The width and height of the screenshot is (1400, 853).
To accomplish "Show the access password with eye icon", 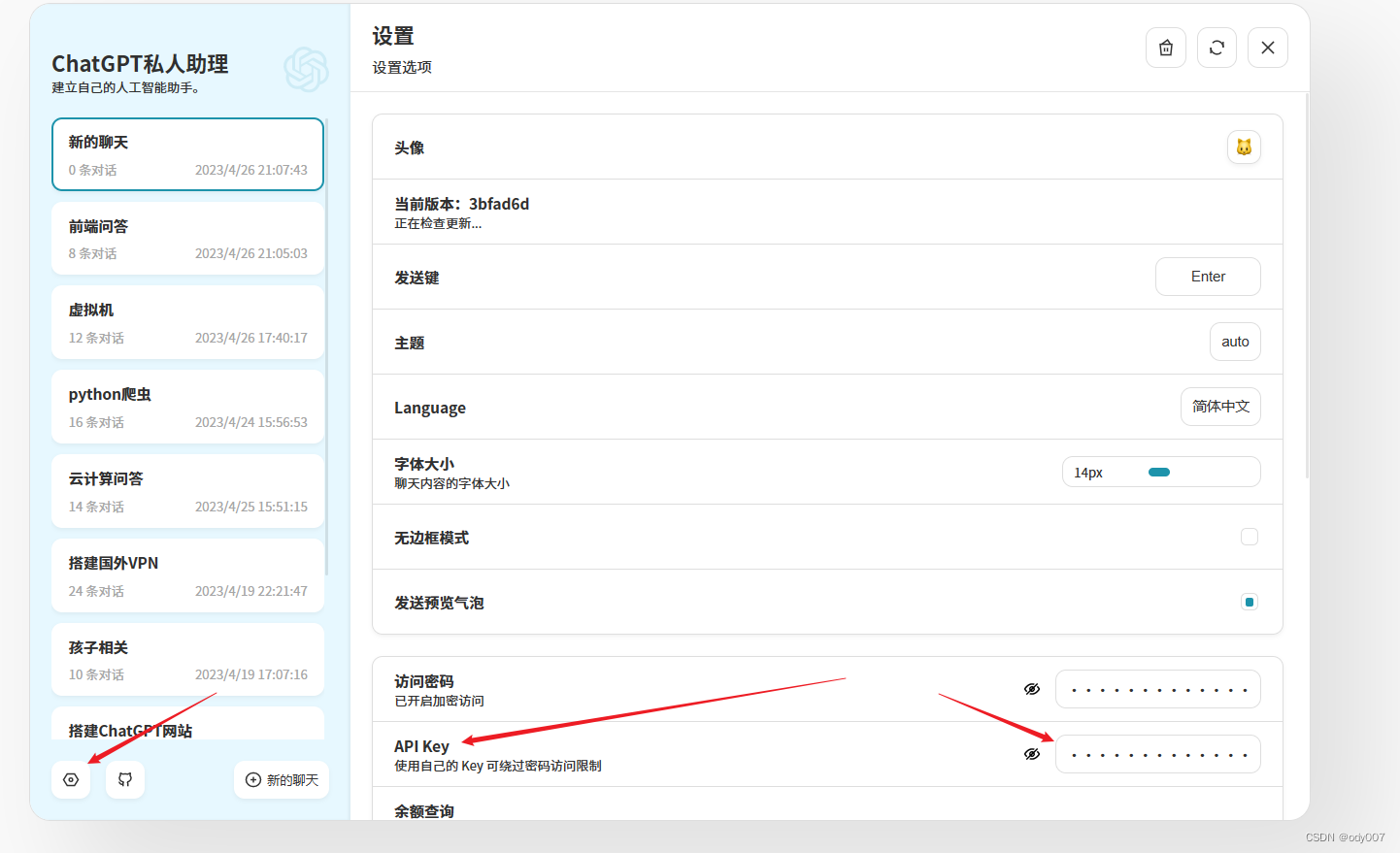I will pyautogui.click(x=1032, y=689).
